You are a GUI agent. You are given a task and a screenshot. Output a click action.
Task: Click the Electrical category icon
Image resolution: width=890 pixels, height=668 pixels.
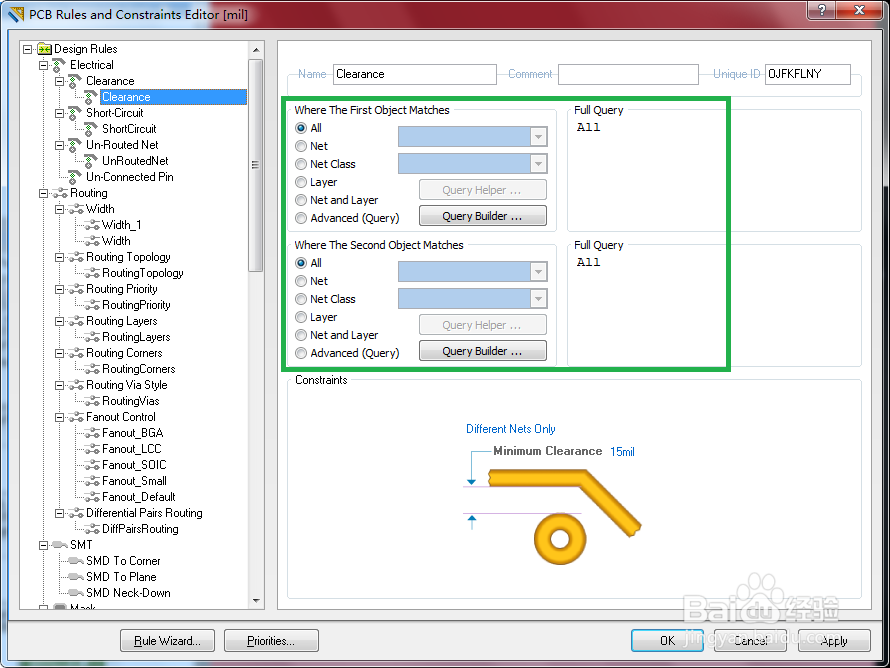point(59,65)
